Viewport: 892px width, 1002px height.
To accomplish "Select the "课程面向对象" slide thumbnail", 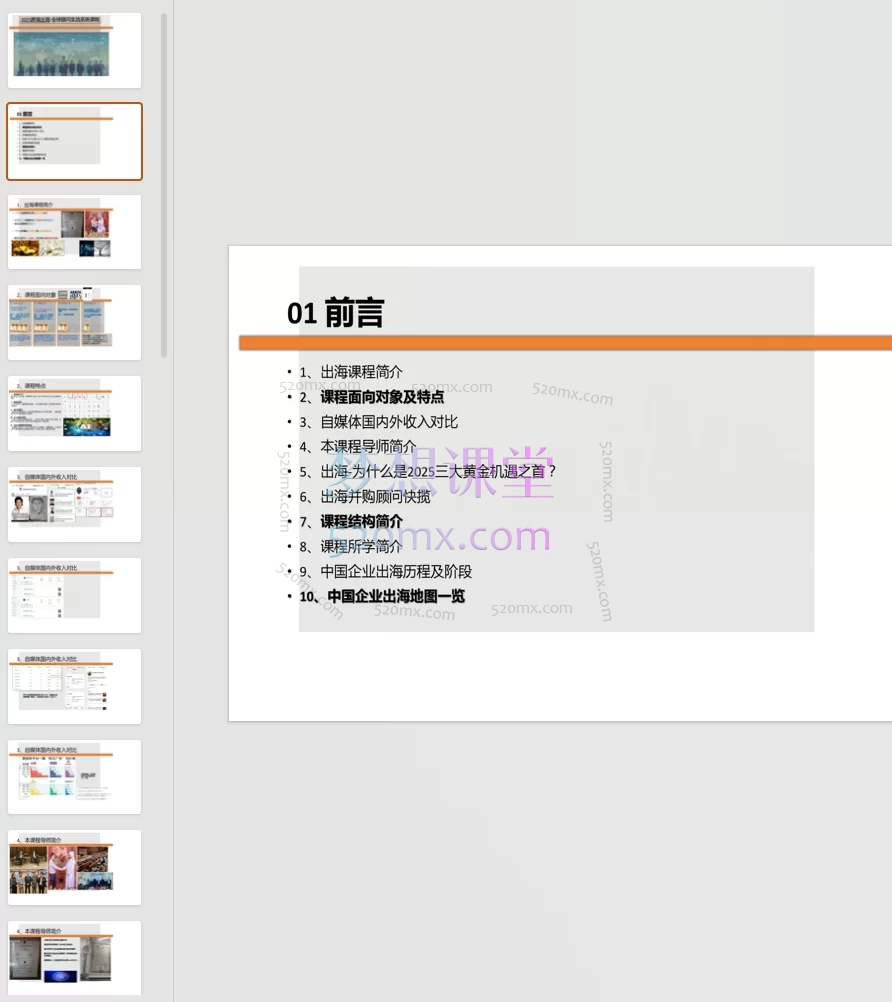I will tap(74, 321).
